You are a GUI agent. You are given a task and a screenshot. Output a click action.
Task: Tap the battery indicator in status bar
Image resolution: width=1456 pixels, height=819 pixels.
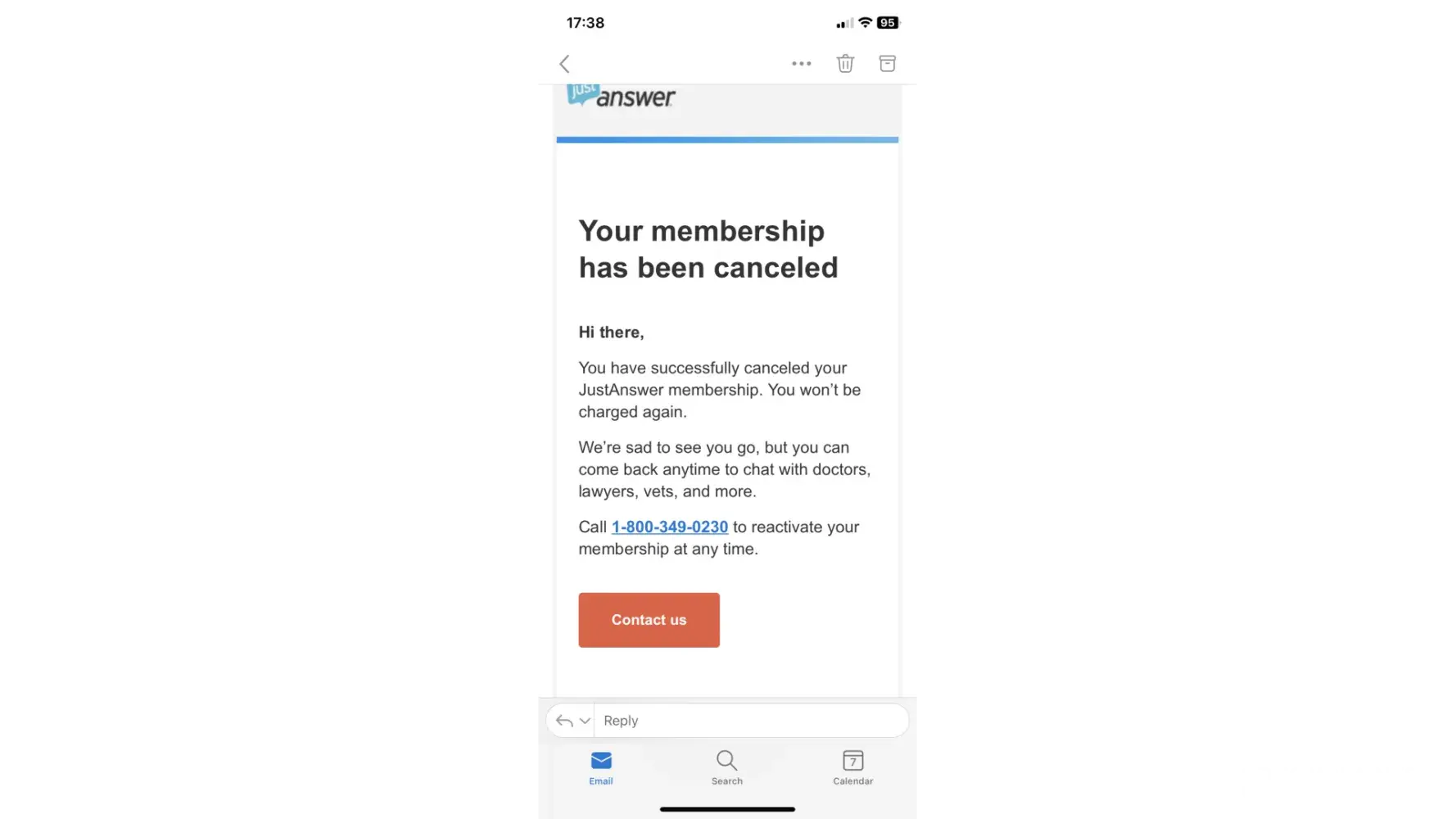(x=888, y=23)
